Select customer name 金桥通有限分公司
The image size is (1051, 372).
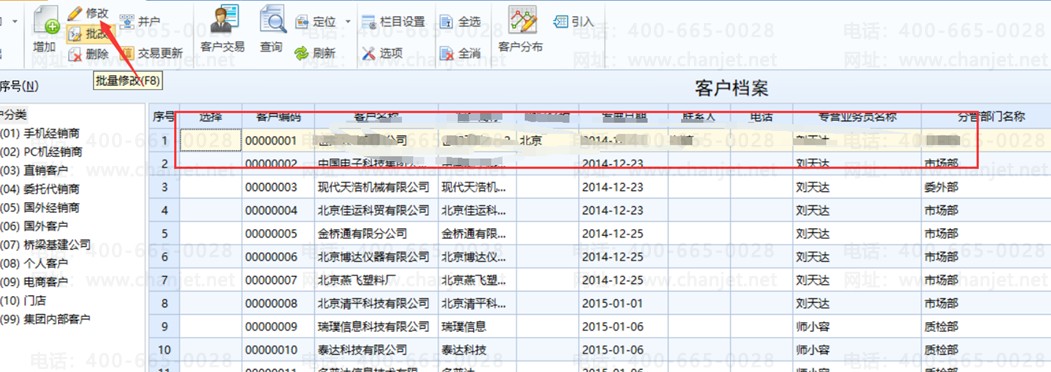[x=362, y=233]
